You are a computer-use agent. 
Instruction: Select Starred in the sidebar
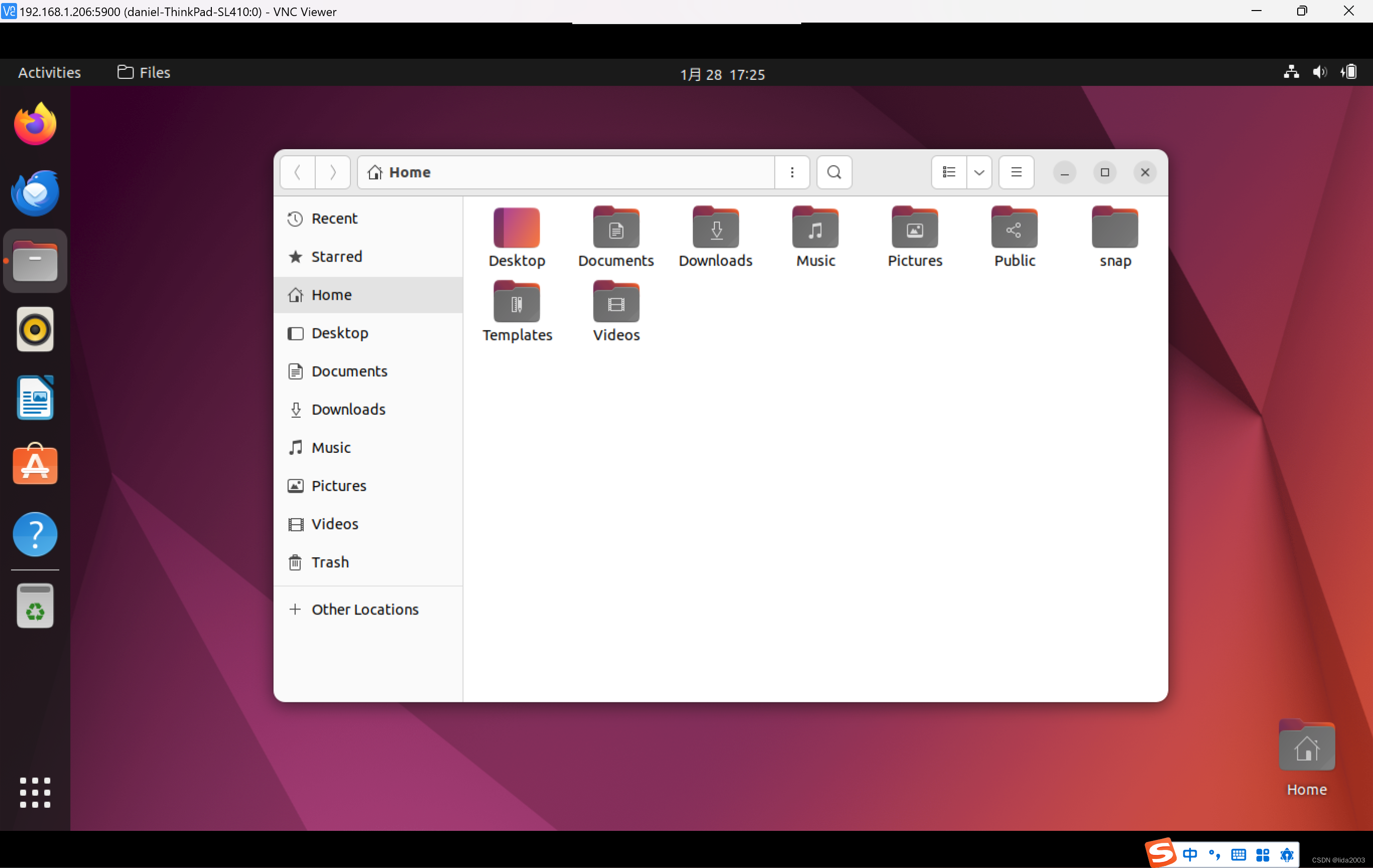(336, 257)
